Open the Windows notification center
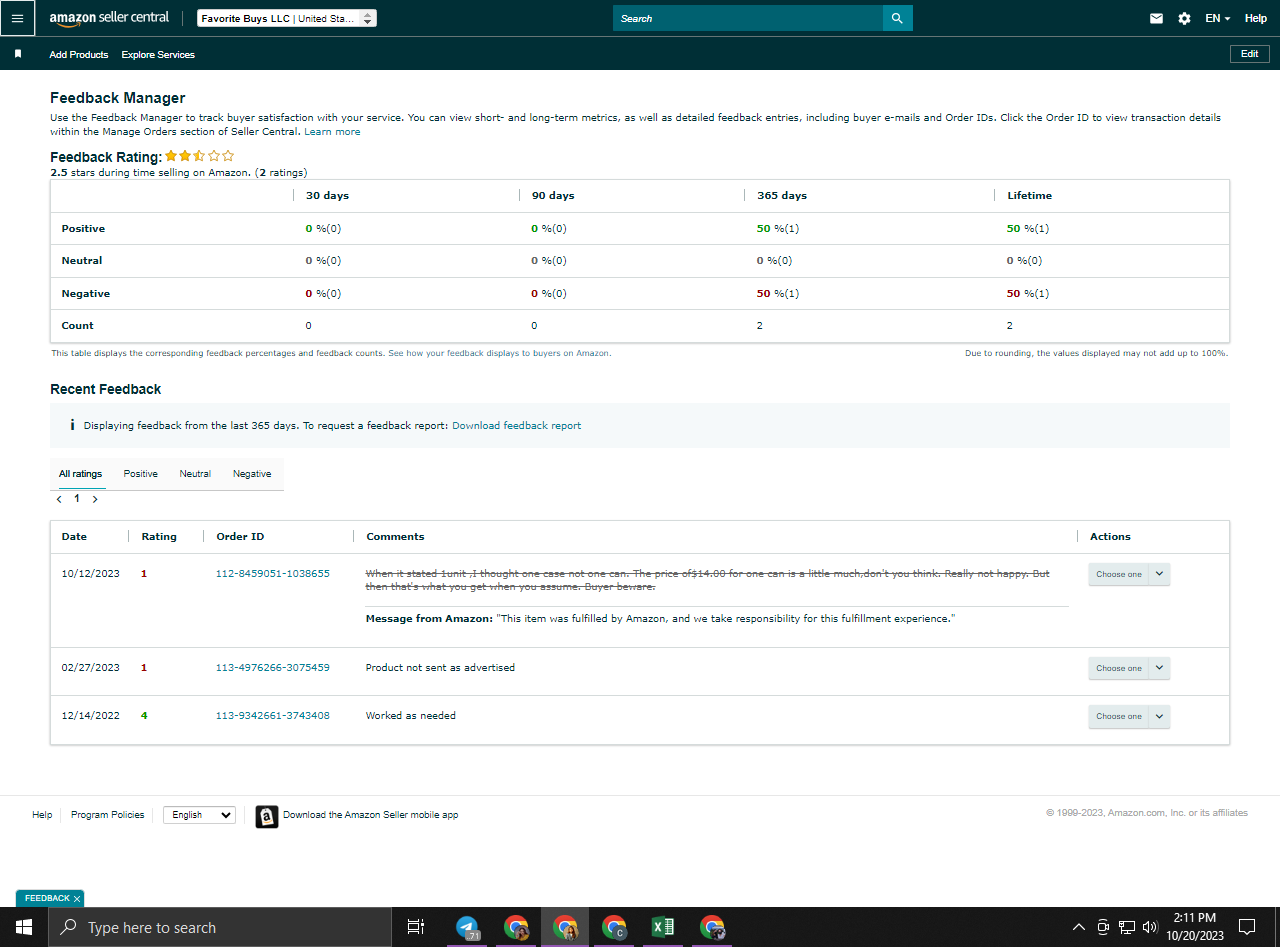The image size is (1280, 947). [1247, 927]
